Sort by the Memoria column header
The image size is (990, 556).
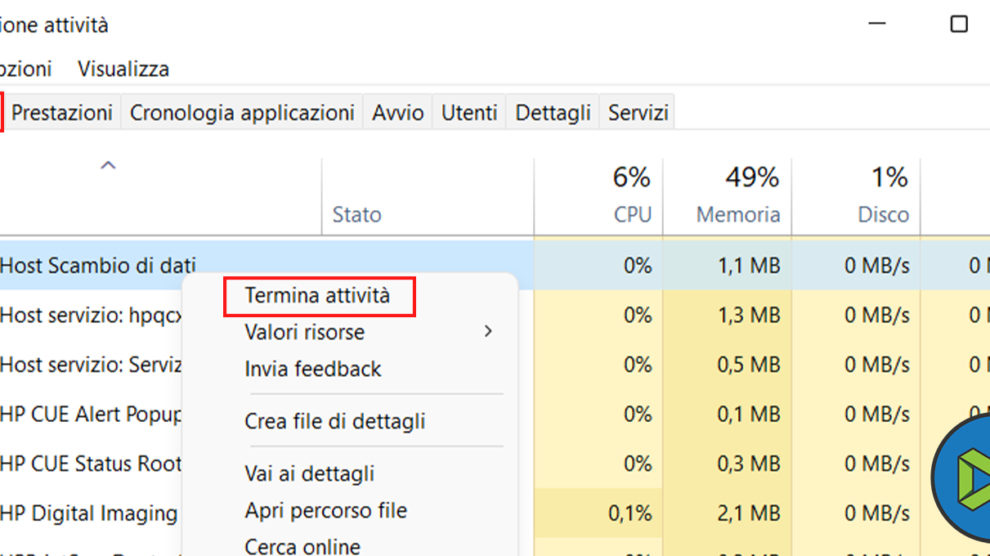click(x=737, y=196)
